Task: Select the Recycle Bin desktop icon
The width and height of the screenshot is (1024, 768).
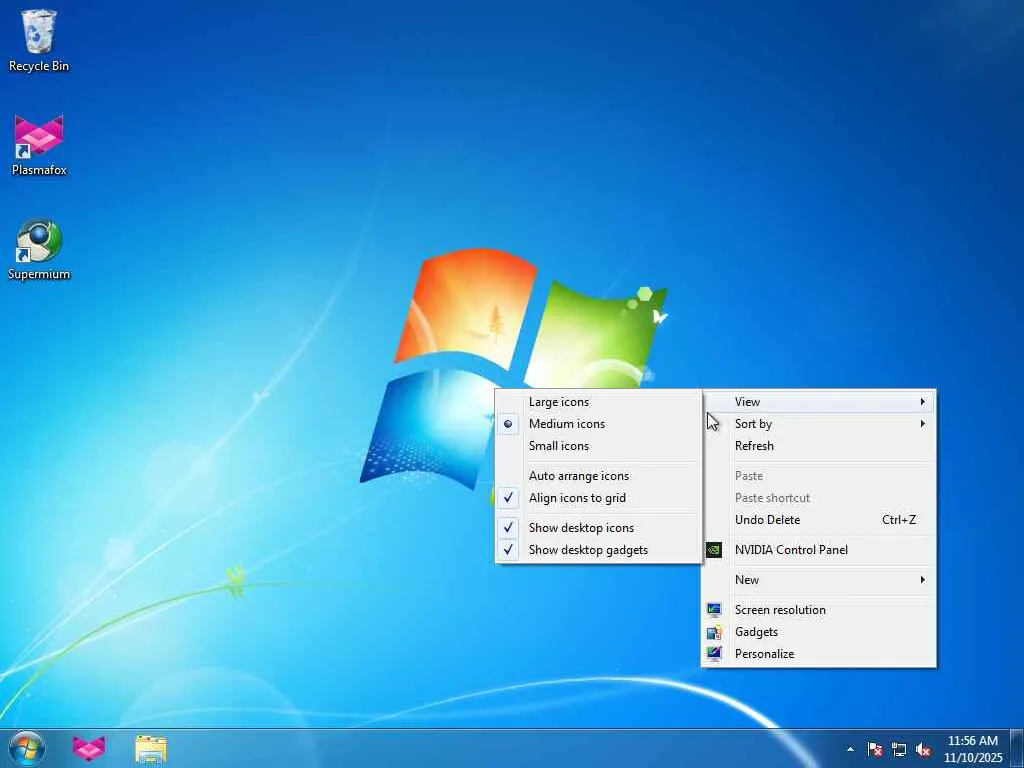Action: click(x=39, y=40)
